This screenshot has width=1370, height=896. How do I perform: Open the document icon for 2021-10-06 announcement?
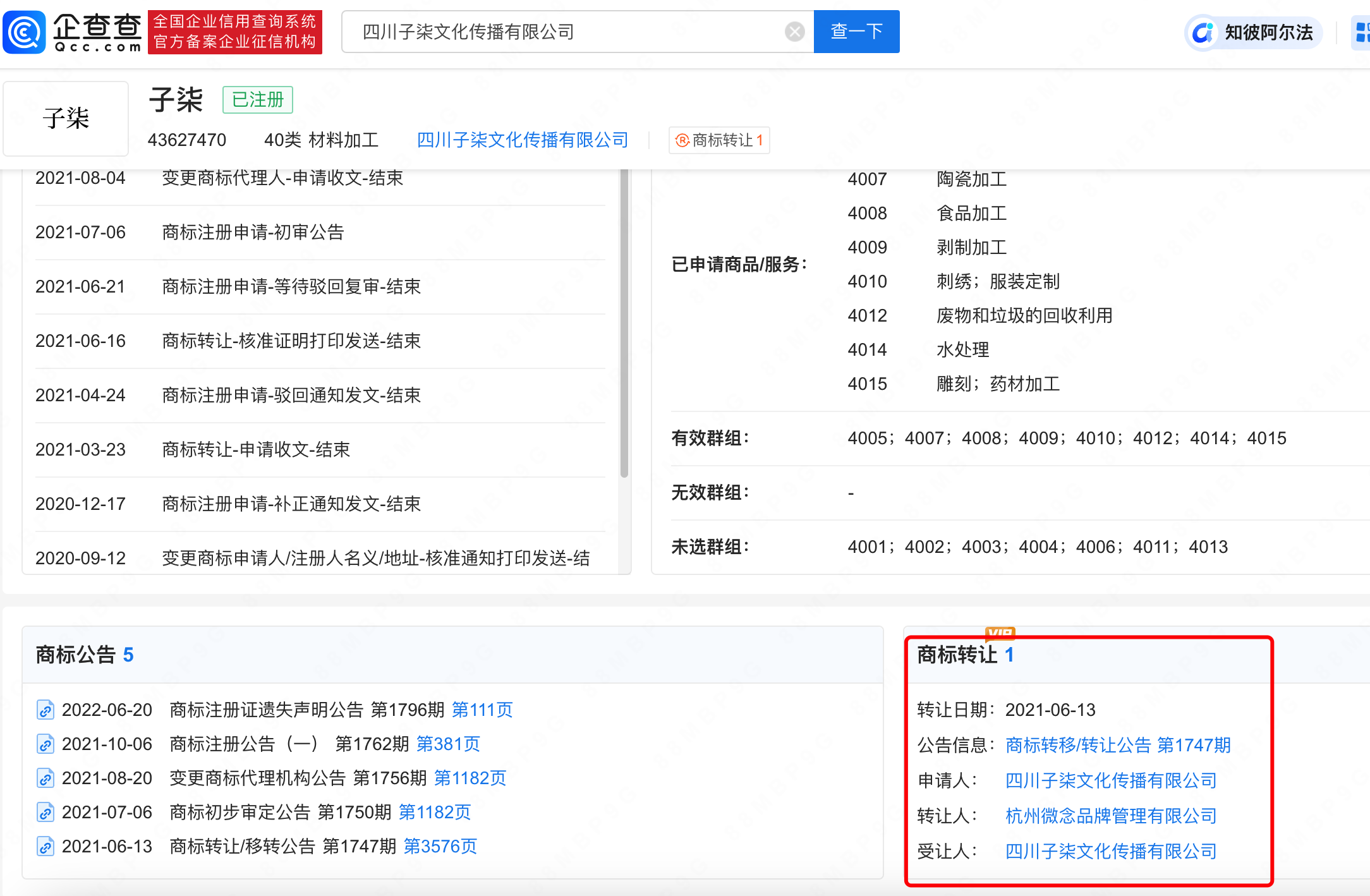45,744
